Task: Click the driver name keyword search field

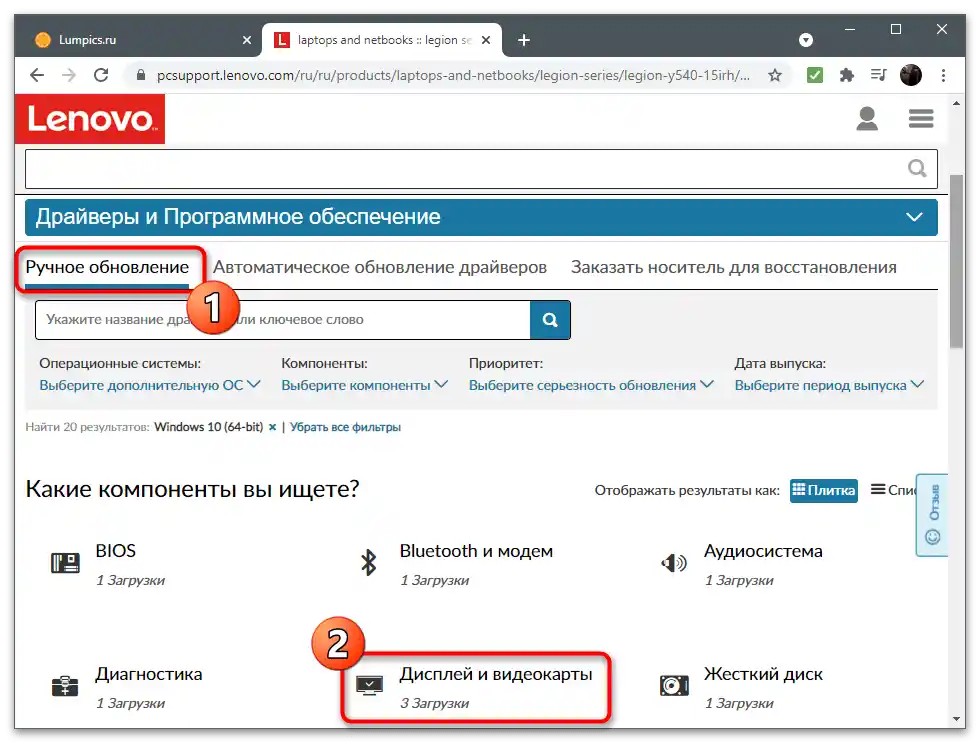Action: click(x=282, y=320)
